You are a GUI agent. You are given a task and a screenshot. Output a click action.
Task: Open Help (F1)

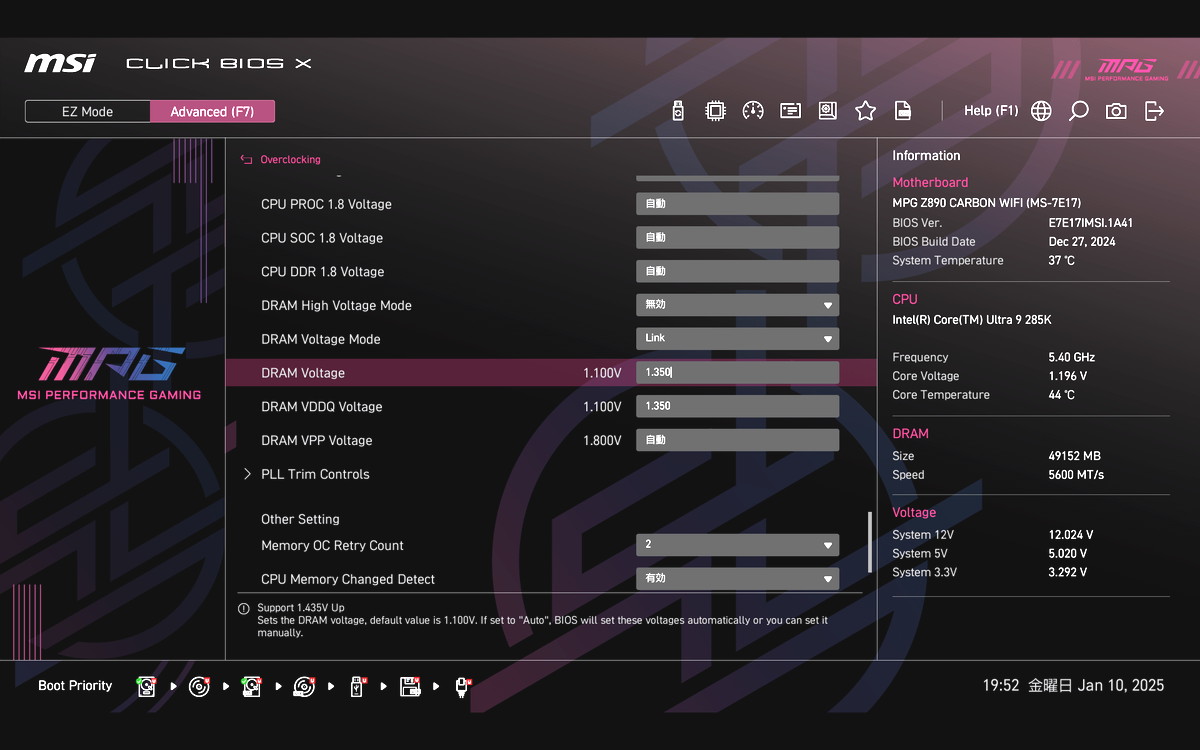pos(991,111)
